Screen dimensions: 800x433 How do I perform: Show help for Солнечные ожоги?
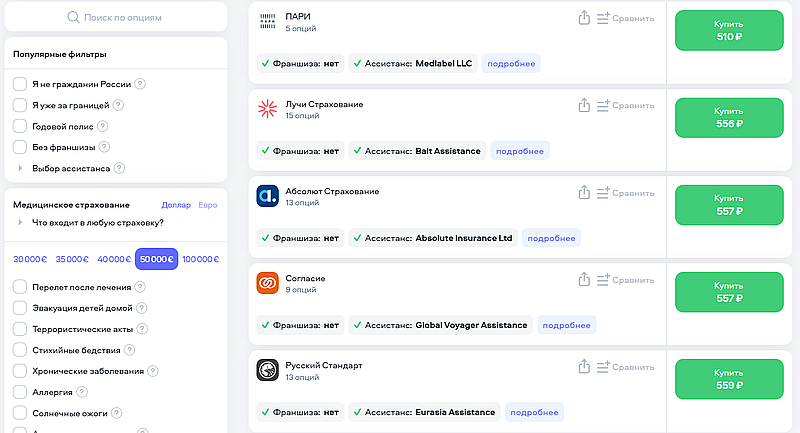click(x=116, y=413)
